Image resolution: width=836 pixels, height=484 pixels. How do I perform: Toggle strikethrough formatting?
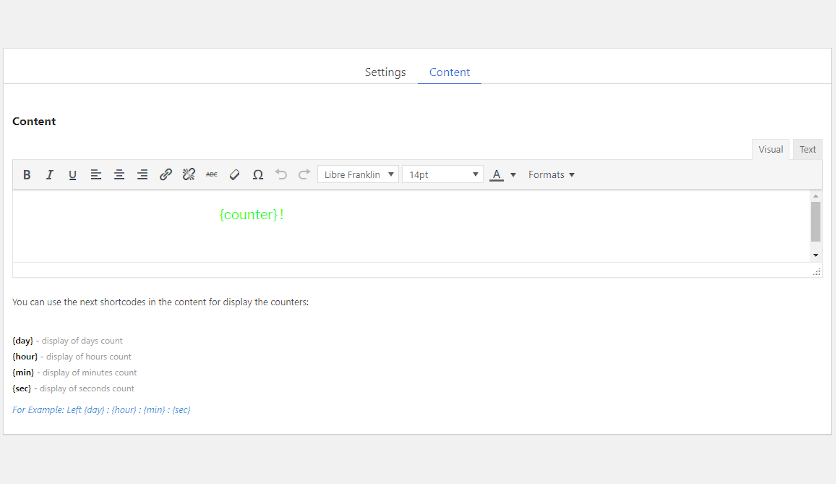212,175
